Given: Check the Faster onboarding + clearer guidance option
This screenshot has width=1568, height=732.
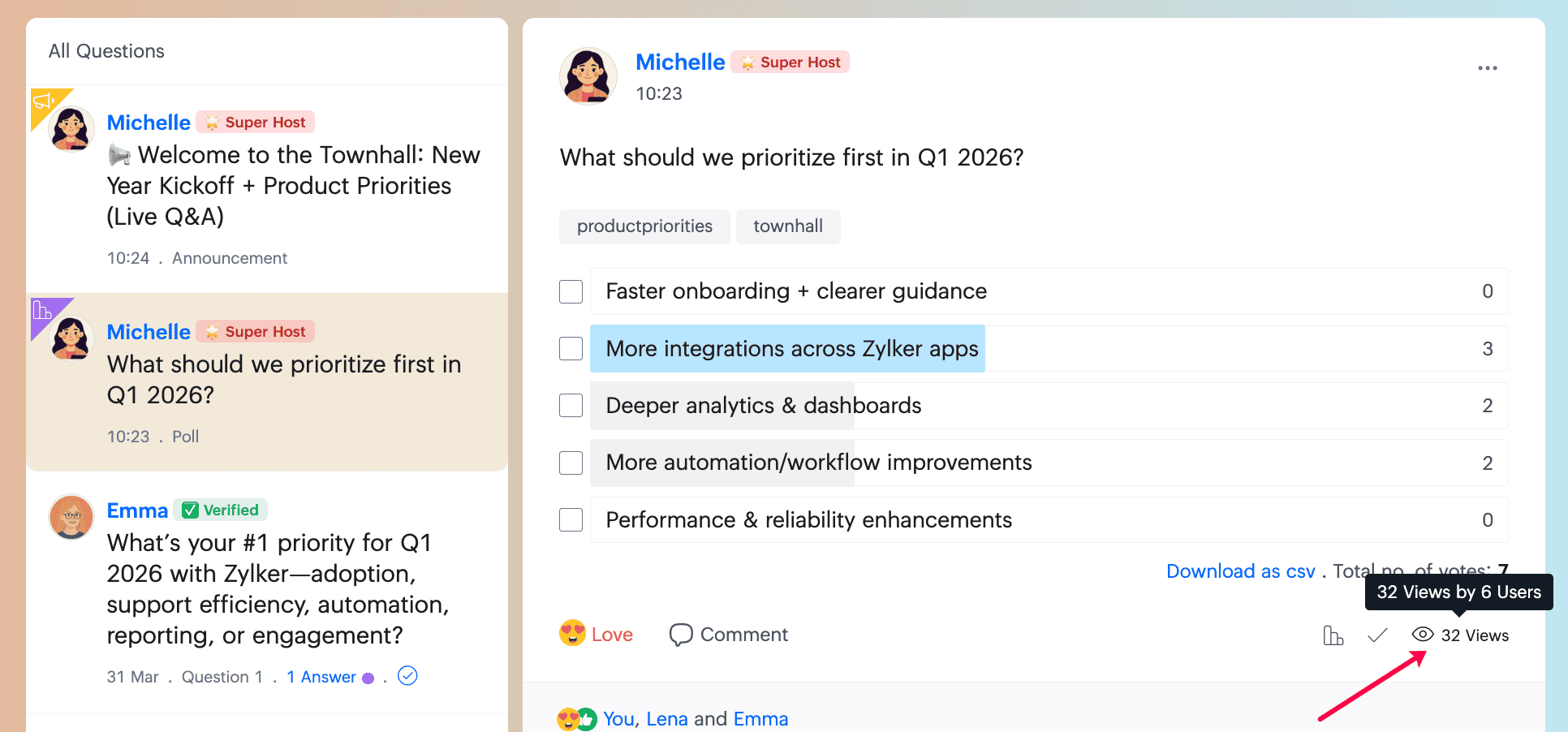Looking at the screenshot, I should point(571,291).
